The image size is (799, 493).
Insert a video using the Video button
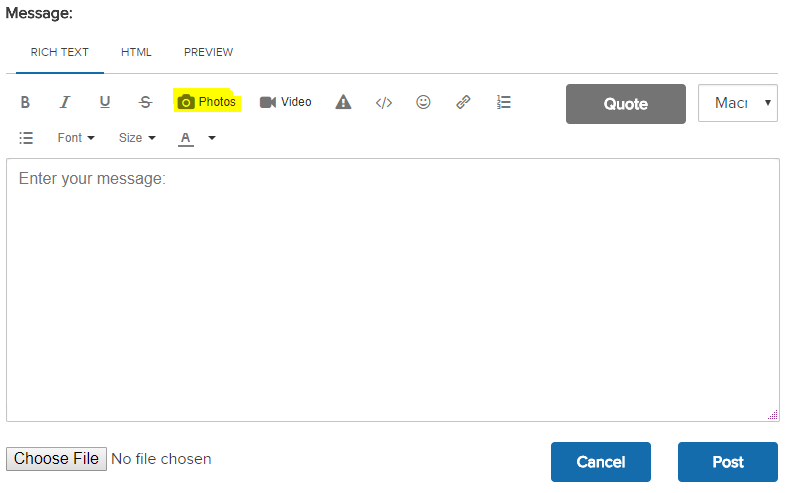pyautogui.click(x=286, y=102)
